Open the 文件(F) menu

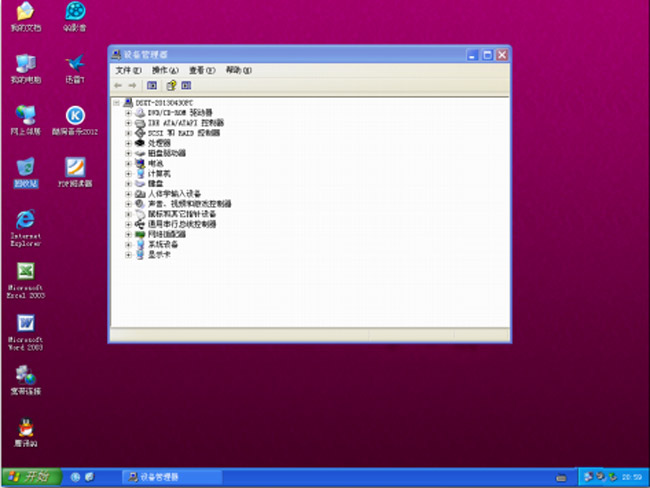tap(128, 70)
